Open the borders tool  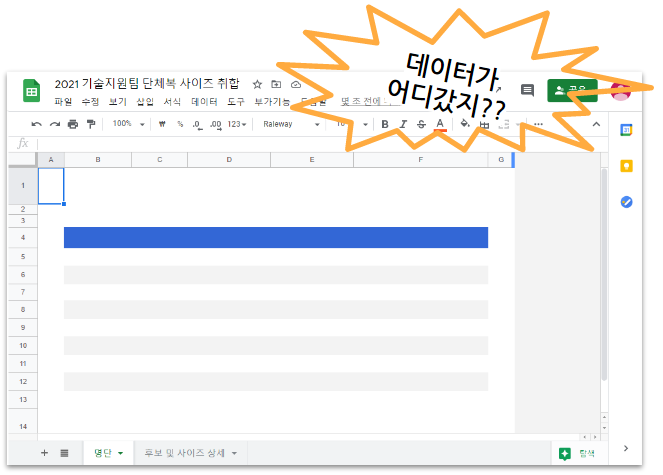(x=485, y=125)
